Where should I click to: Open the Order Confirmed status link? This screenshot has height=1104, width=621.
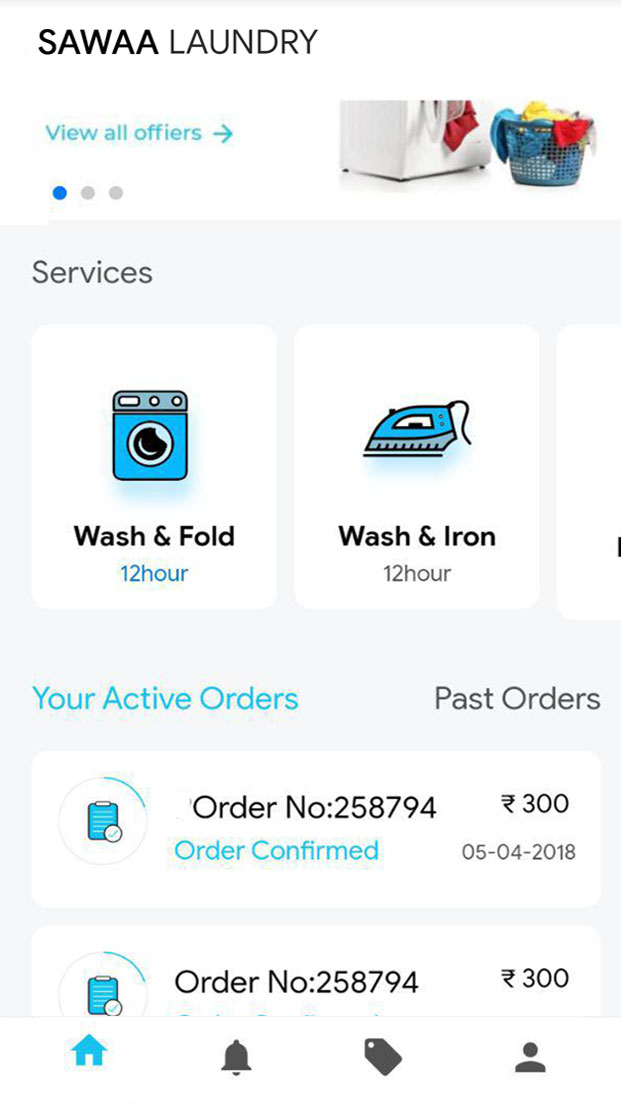[x=276, y=851]
